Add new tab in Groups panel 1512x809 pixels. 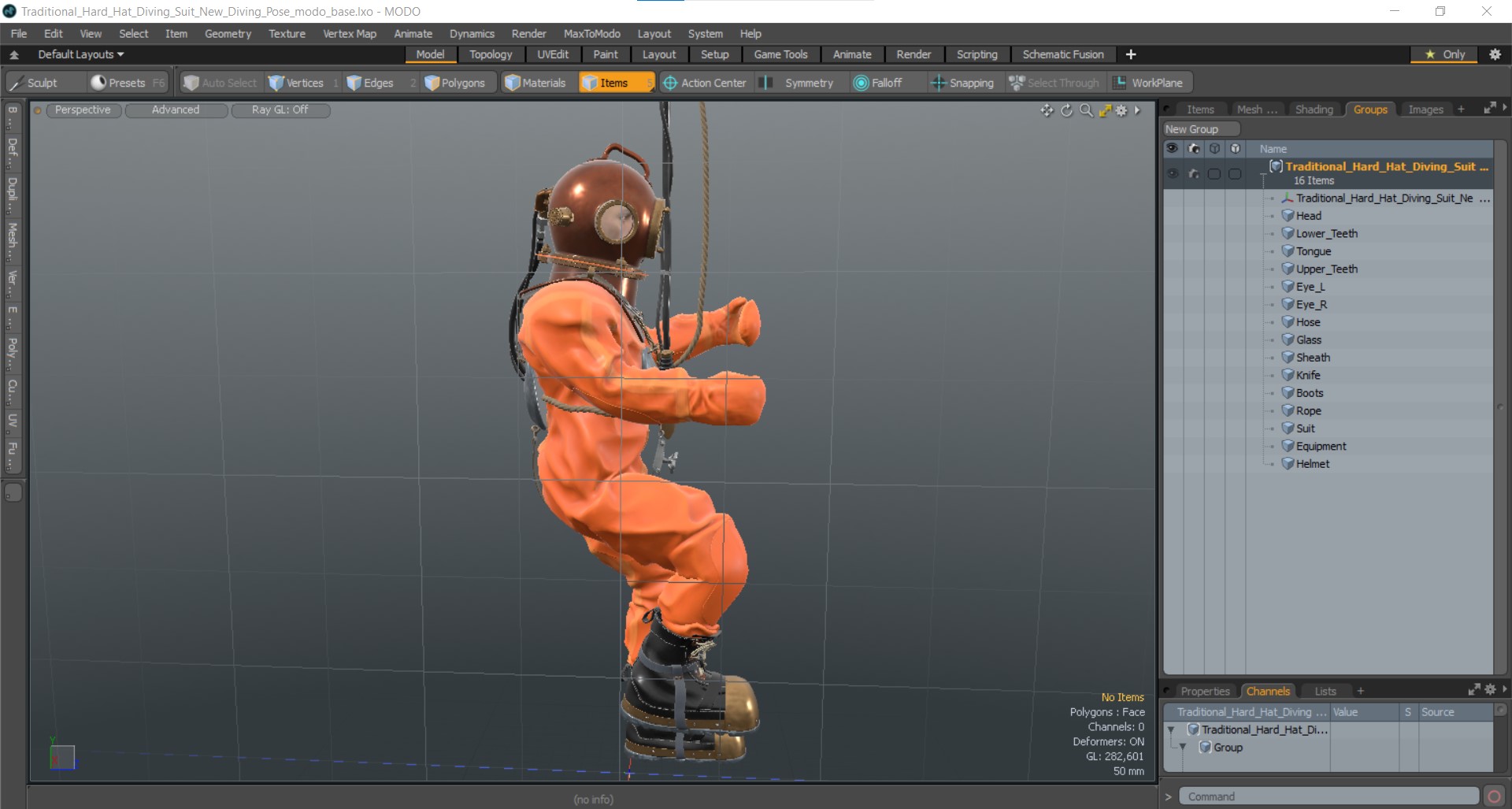click(x=1462, y=109)
